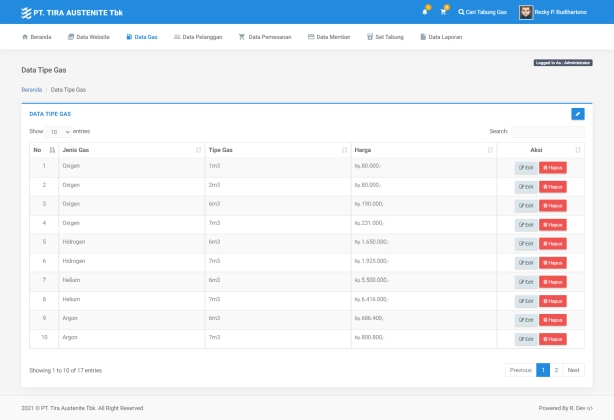Click the user avatar picture
The height and width of the screenshot is (420, 614).
(526, 12)
